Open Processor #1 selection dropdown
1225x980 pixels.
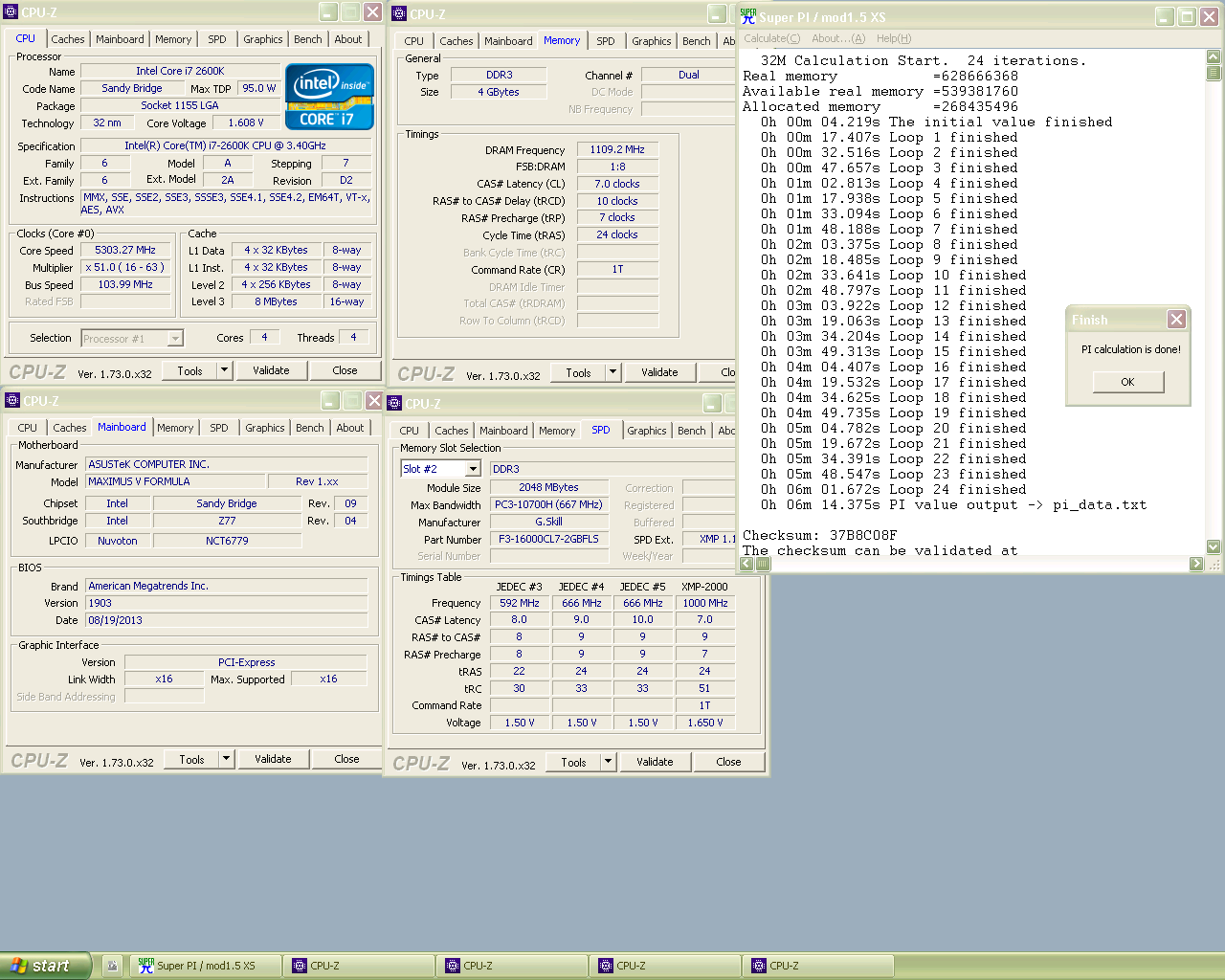[x=175, y=338]
